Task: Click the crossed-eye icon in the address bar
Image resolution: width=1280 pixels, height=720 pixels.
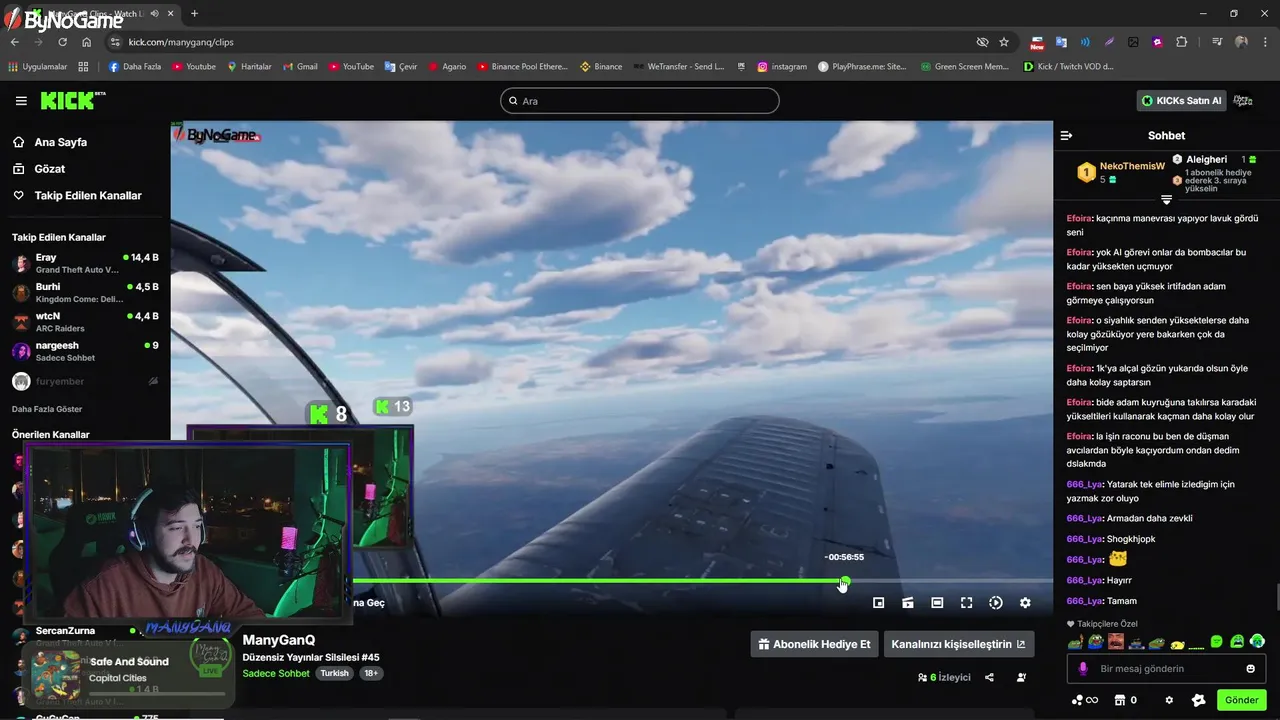Action: pyautogui.click(x=982, y=42)
